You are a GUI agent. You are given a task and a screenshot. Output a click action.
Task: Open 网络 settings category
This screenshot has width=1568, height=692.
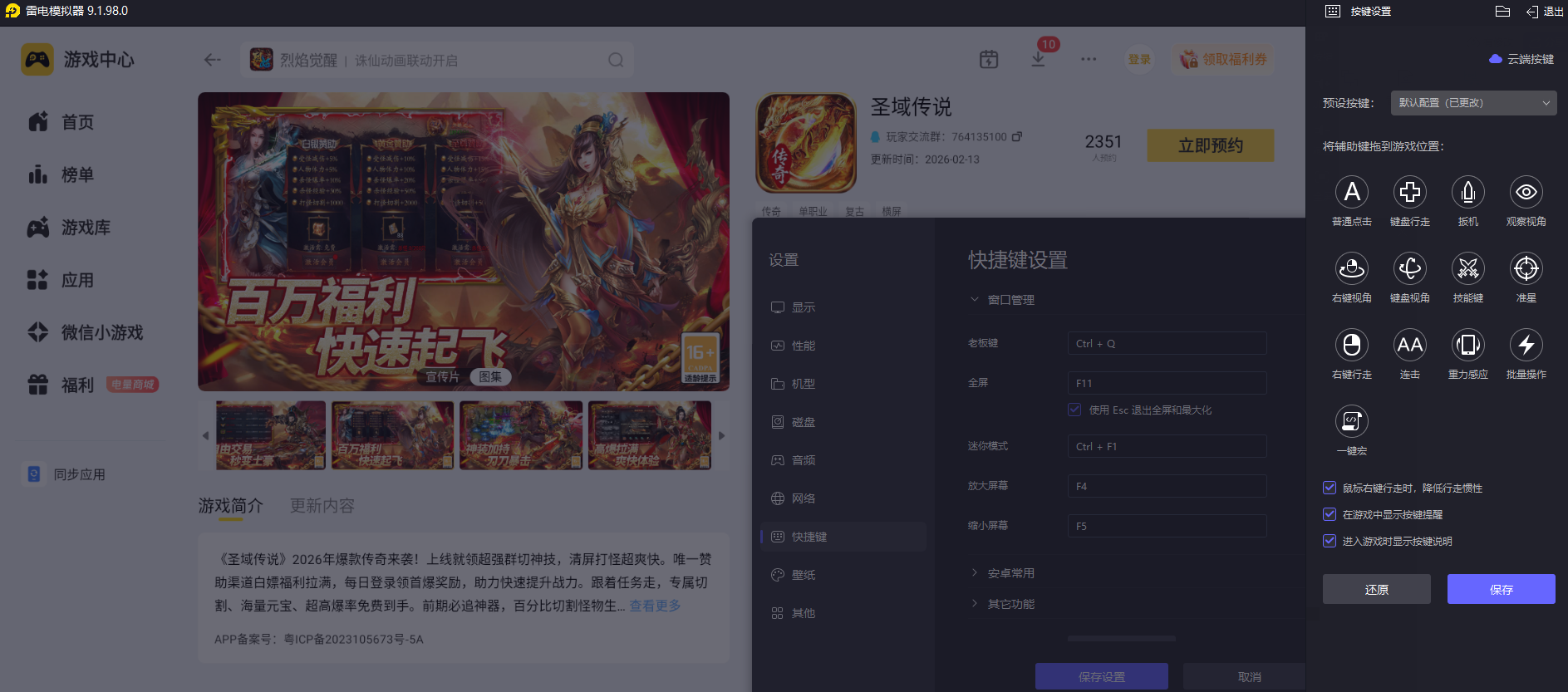click(843, 498)
